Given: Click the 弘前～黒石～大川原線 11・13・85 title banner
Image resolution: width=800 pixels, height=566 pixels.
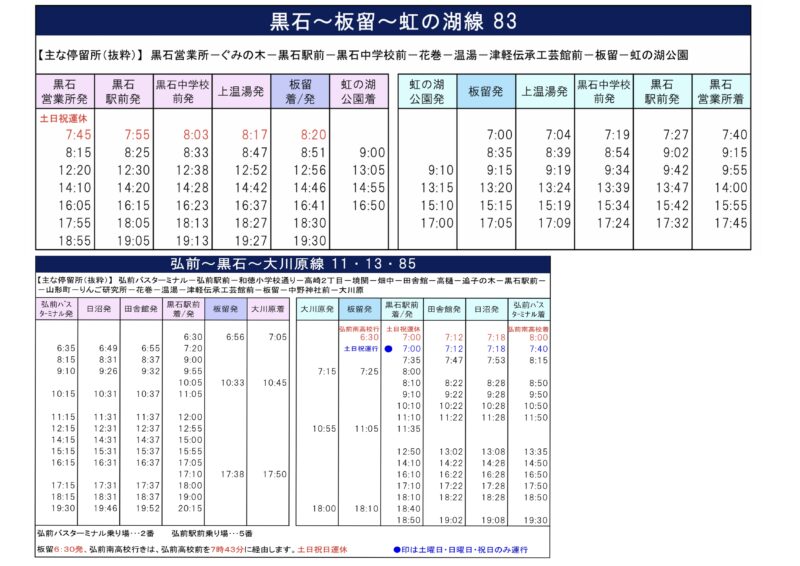Looking at the screenshot, I should pyautogui.click(x=293, y=264).
